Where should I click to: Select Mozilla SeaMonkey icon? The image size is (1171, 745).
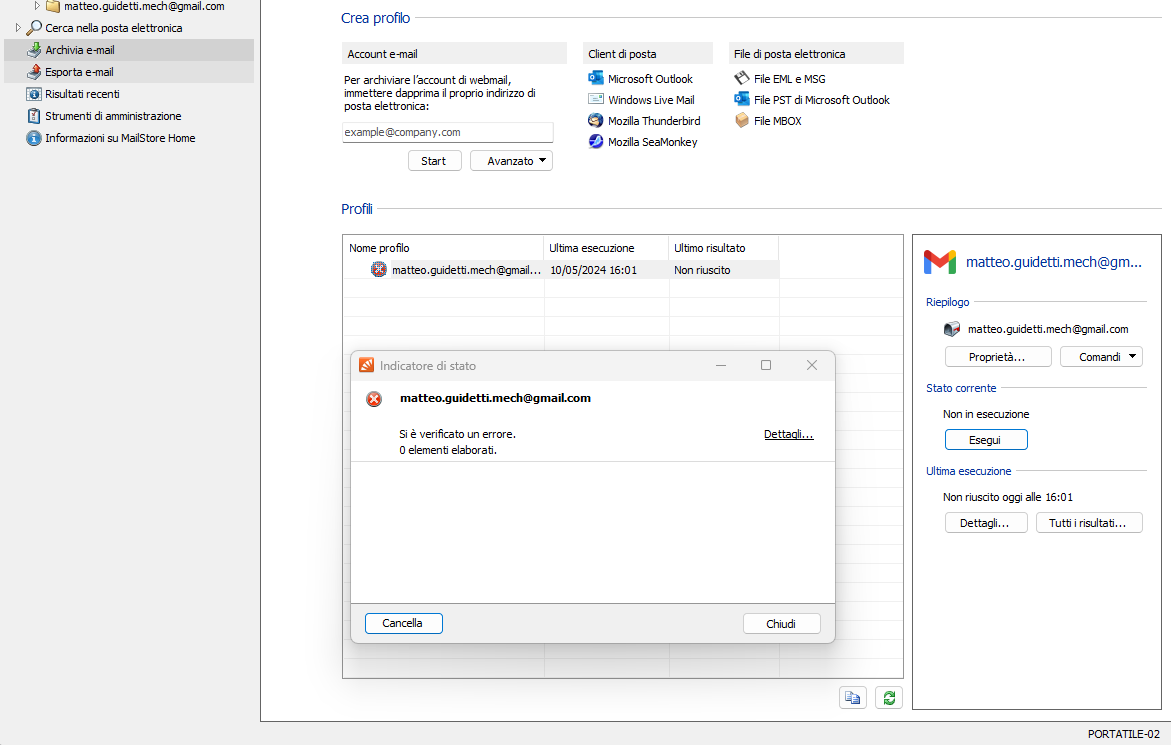click(x=596, y=142)
